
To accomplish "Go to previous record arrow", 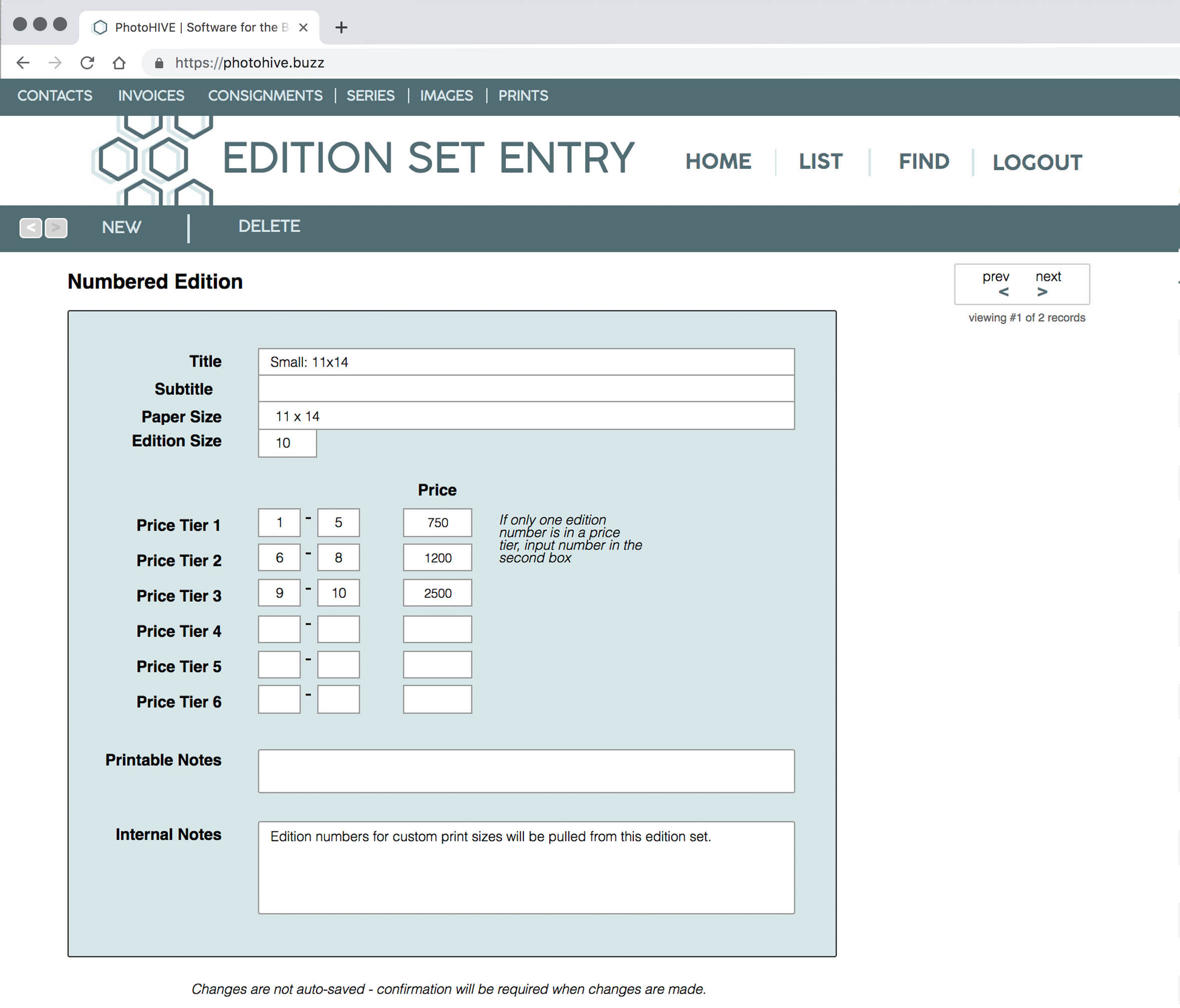I will point(1003,292).
